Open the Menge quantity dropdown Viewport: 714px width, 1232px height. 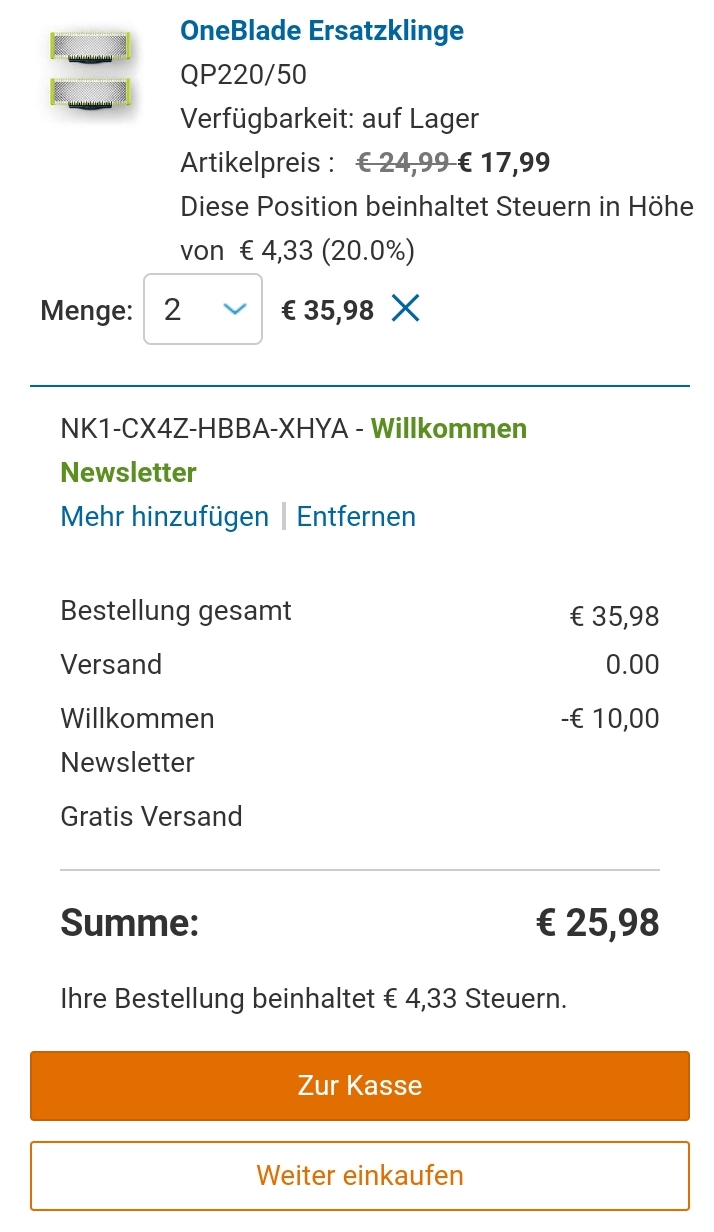pos(203,309)
